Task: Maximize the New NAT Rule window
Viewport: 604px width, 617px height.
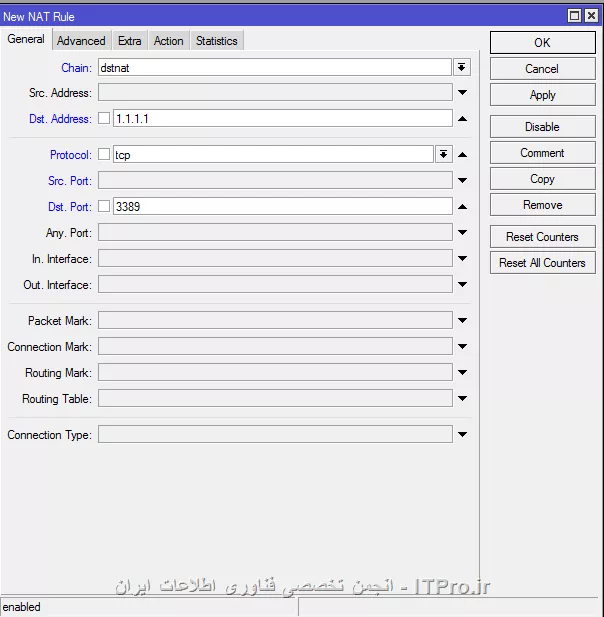Action: click(574, 16)
